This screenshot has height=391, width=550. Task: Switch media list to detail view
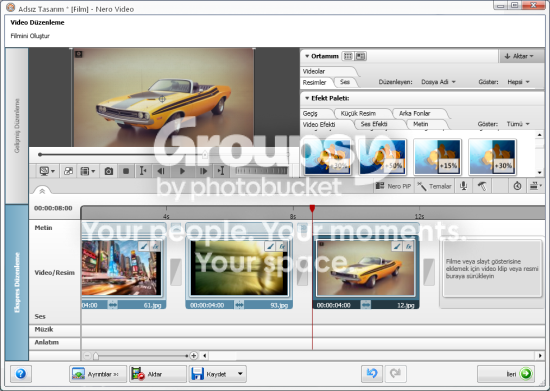[361, 56]
